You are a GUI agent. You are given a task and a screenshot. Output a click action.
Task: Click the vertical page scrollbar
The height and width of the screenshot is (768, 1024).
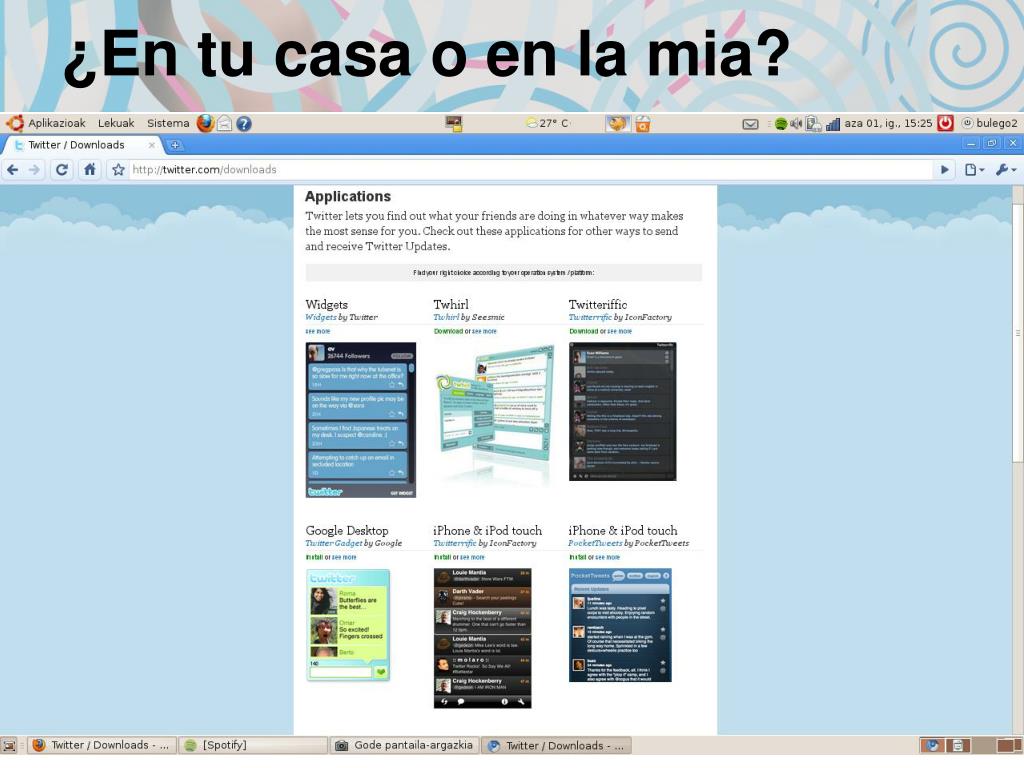[x=1017, y=333]
